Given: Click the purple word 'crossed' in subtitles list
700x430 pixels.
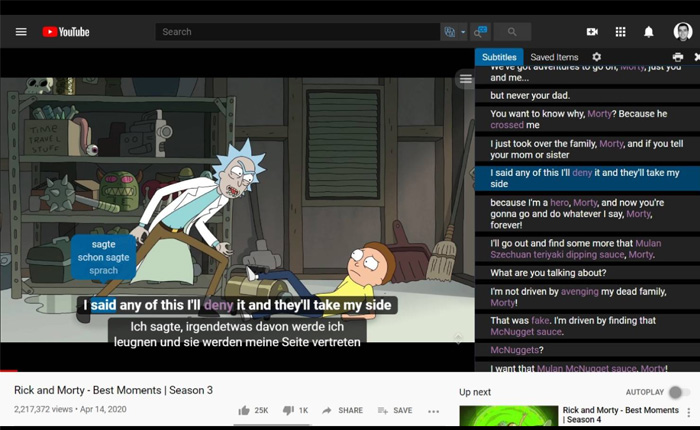Looking at the screenshot, I should point(507,125).
